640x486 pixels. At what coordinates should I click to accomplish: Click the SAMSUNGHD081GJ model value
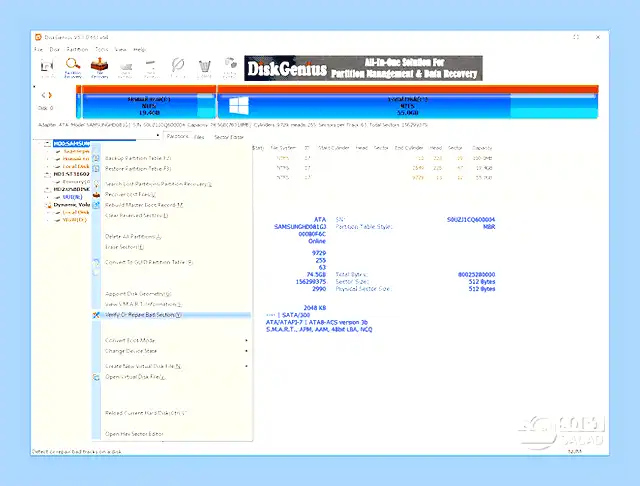coord(300,227)
